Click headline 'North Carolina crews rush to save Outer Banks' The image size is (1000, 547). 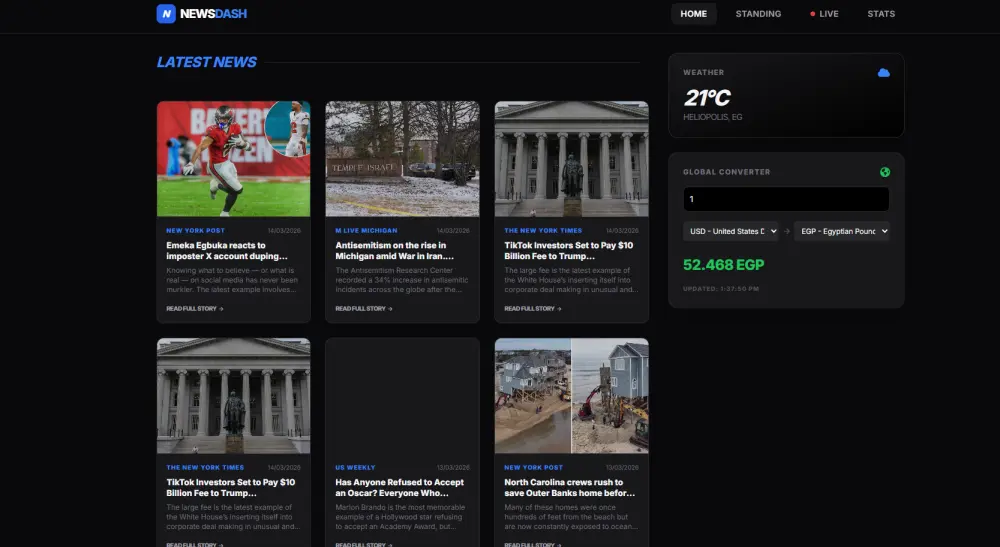(570, 488)
